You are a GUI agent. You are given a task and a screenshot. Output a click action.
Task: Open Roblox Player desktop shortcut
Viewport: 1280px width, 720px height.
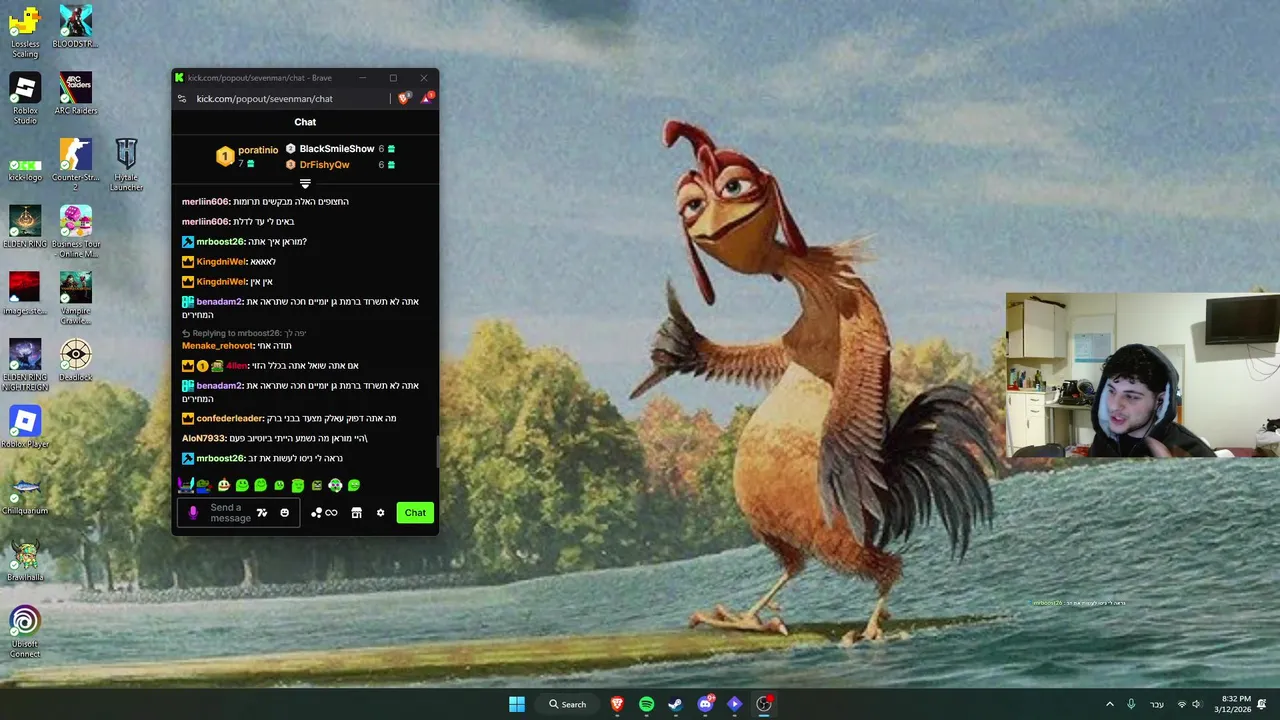click(25, 428)
